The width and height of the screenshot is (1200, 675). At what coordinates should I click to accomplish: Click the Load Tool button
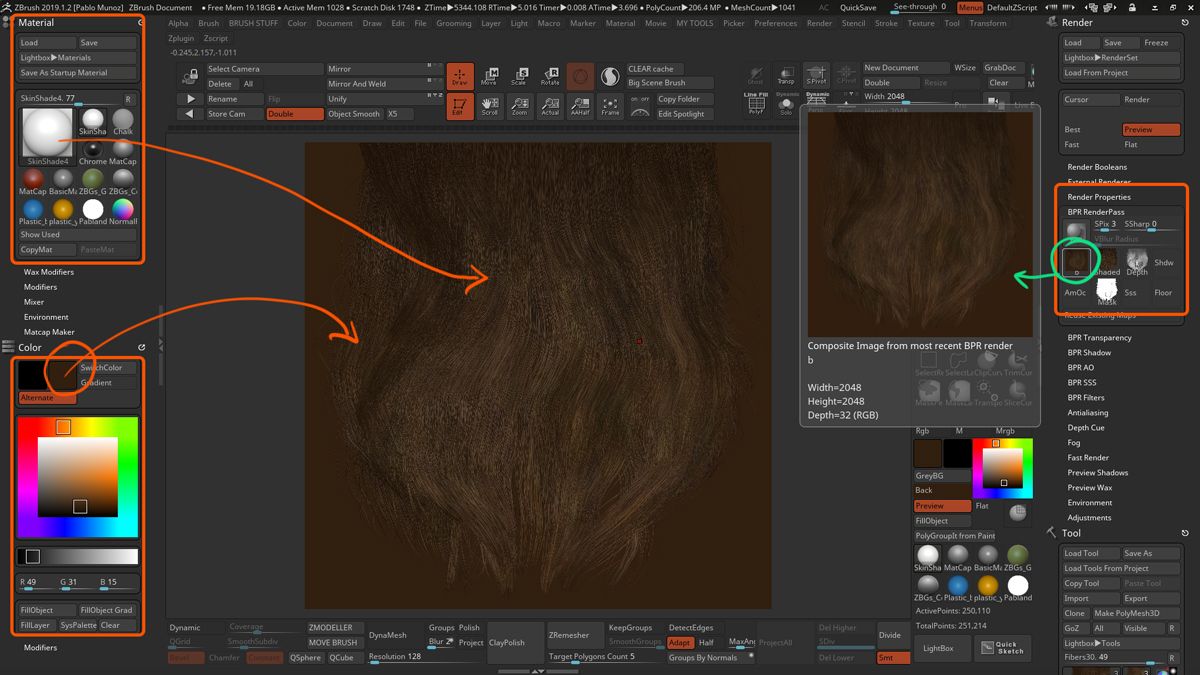(1090, 553)
